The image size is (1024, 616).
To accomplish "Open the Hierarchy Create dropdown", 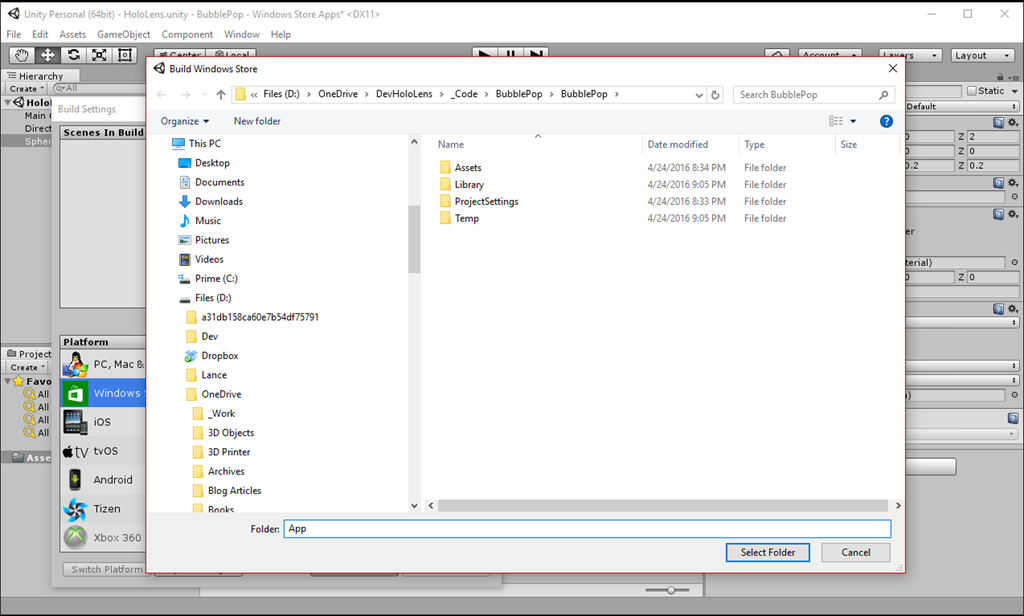I will coord(27,89).
